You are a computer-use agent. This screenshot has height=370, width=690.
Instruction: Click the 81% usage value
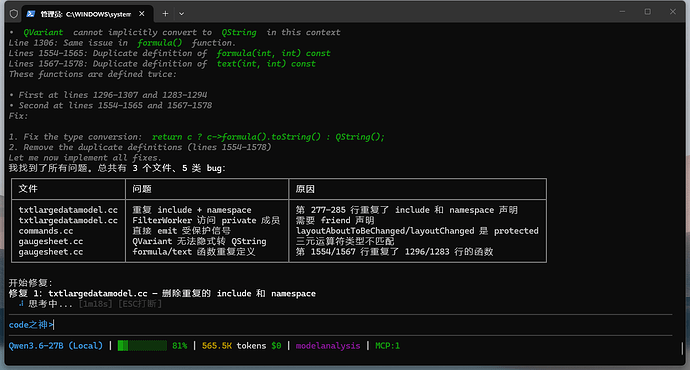click(x=180, y=346)
